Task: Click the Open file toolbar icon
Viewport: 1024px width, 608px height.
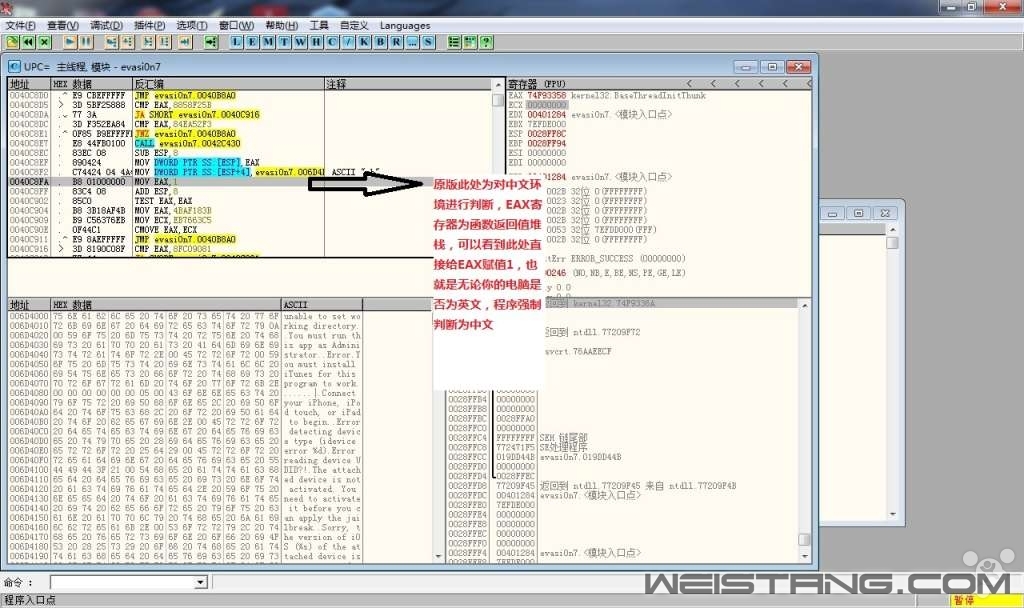Action: 12,42
